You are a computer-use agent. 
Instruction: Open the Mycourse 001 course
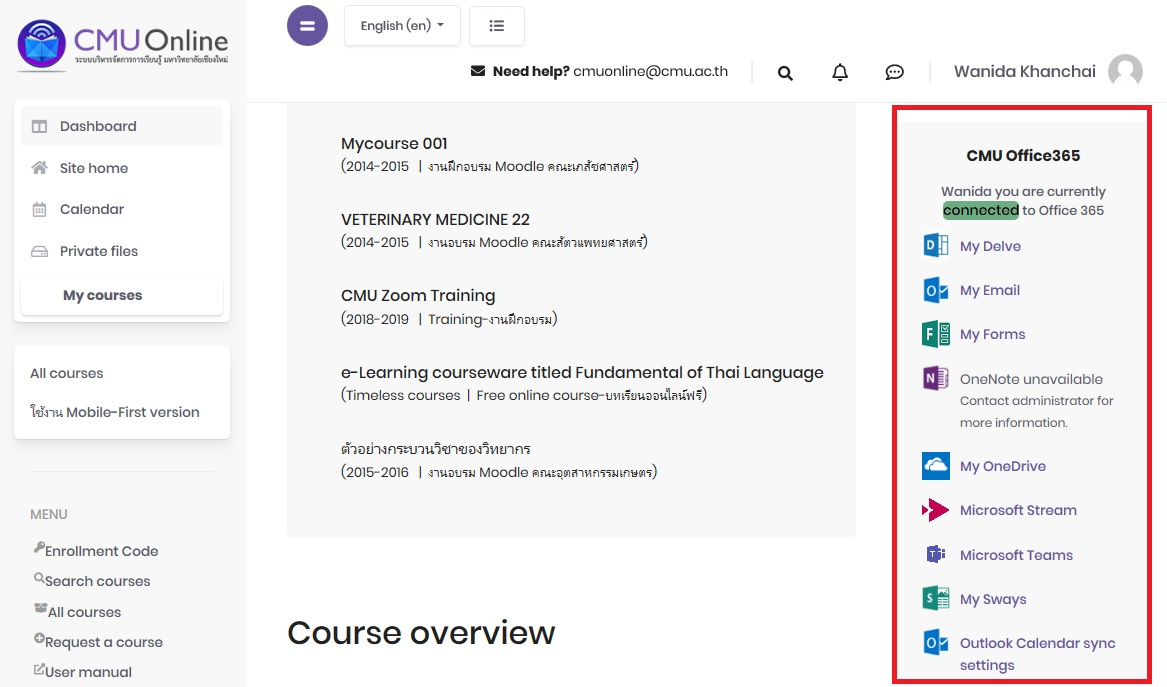(394, 144)
